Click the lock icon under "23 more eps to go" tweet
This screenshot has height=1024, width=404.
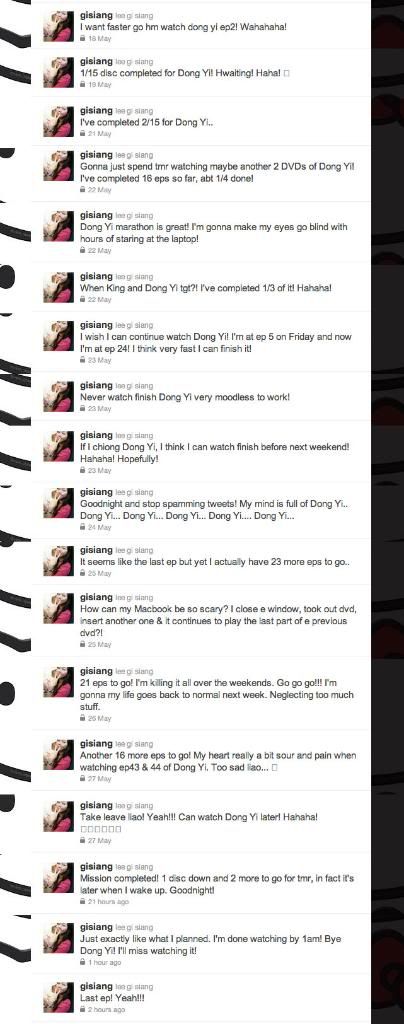click(x=82, y=573)
